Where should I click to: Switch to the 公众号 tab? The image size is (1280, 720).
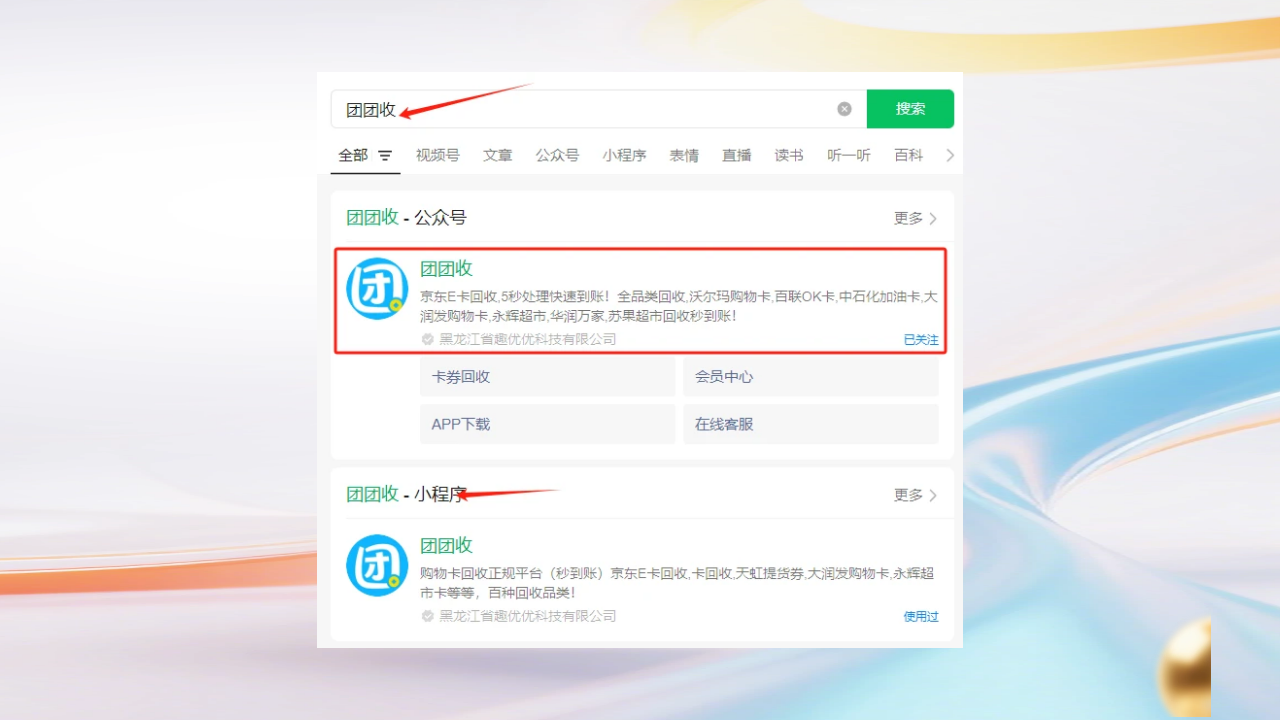pos(557,155)
